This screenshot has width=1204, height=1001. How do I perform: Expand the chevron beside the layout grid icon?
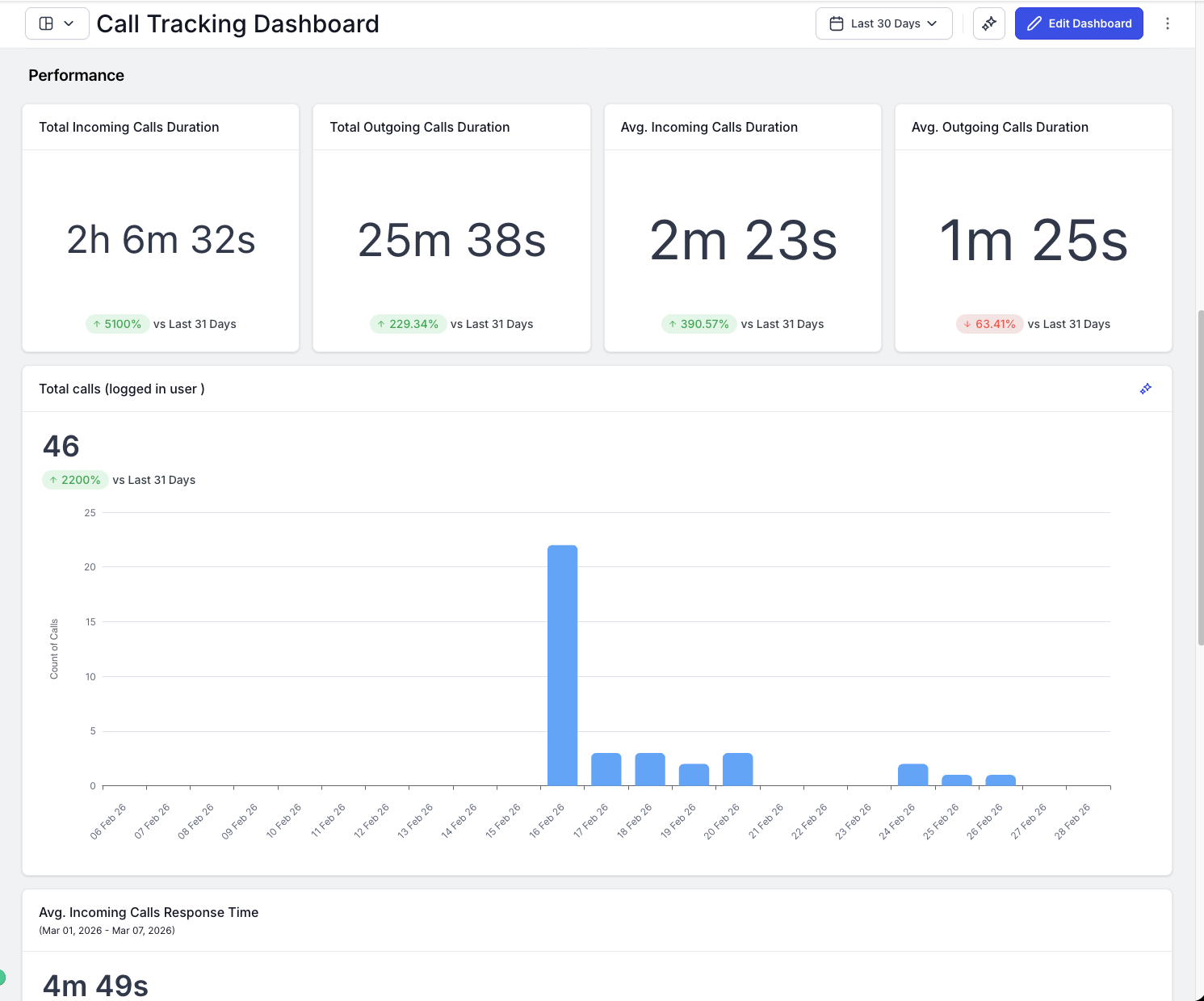(x=69, y=23)
